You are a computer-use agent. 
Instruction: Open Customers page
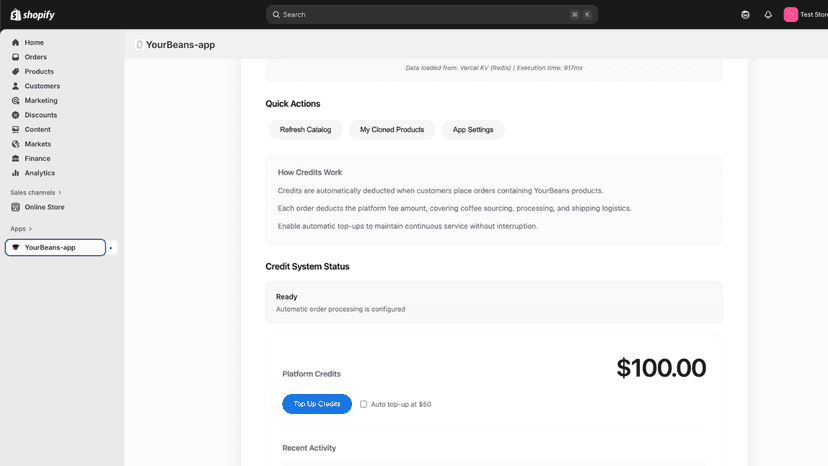(42, 86)
